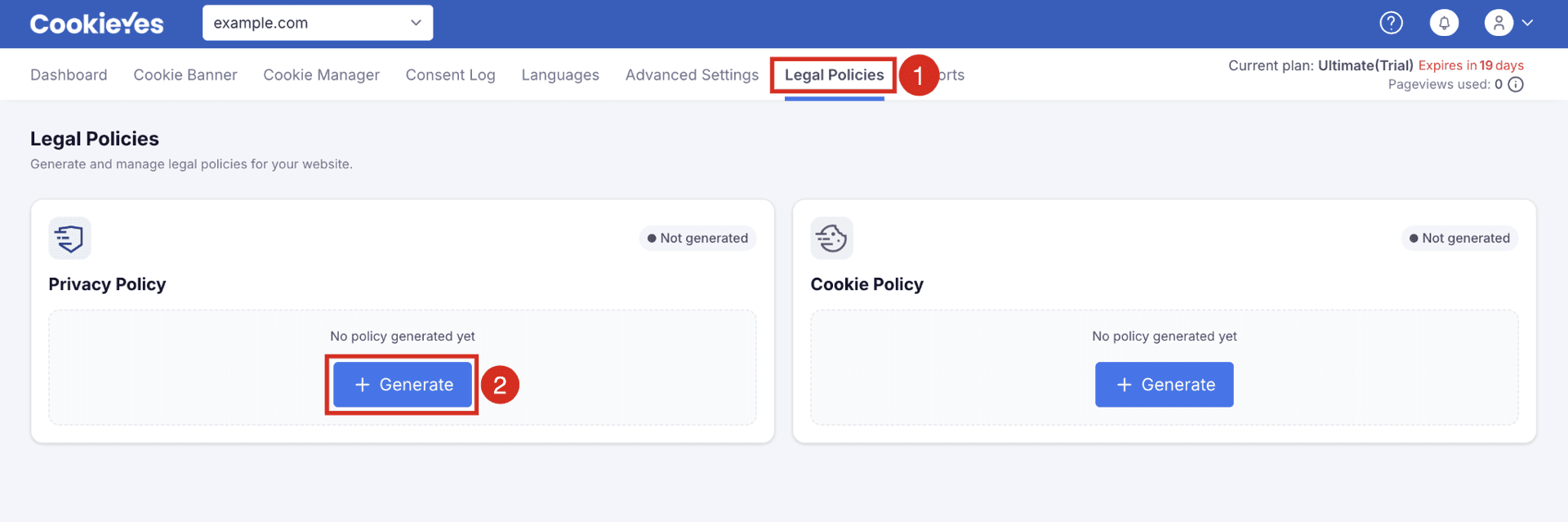Expand the account menu chevron

pyautogui.click(x=1528, y=23)
